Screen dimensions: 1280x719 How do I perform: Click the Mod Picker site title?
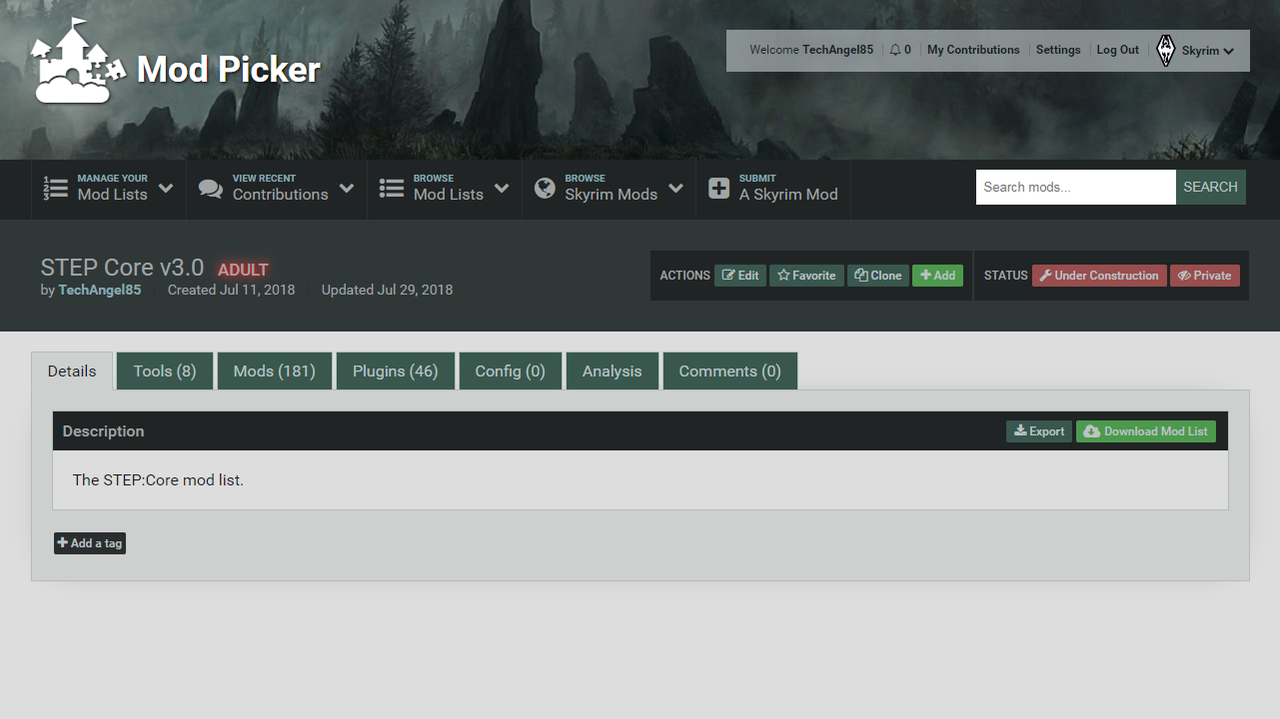click(x=229, y=69)
